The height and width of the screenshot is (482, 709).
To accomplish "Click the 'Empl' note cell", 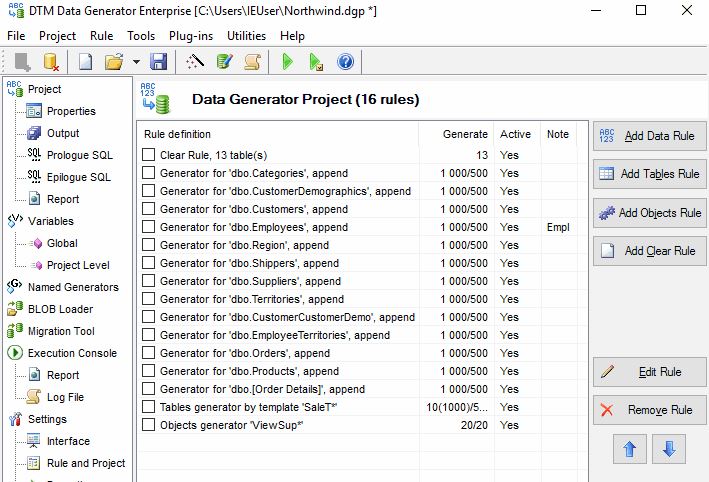I will click(558, 227).
